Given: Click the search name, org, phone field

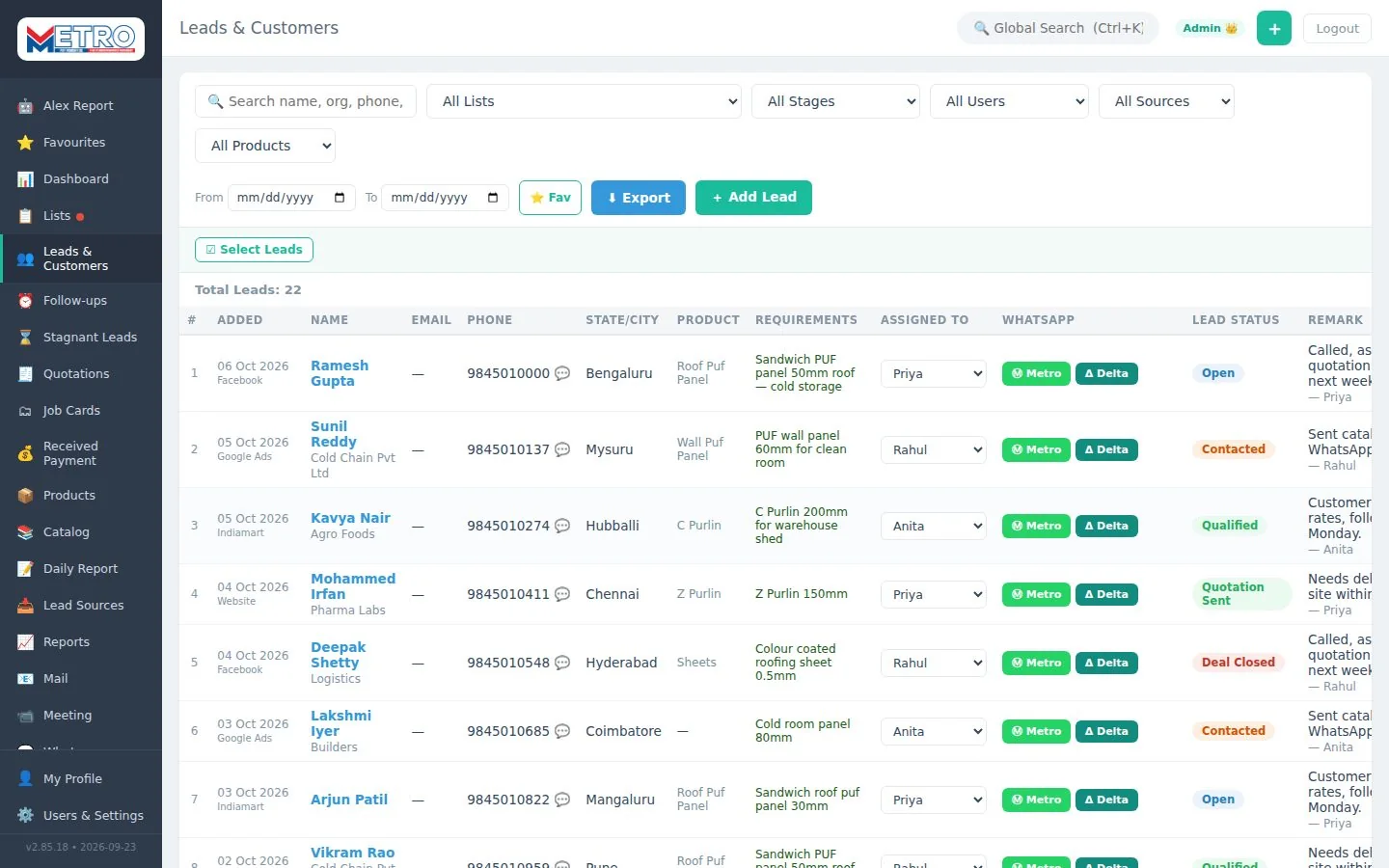Looking at the screenshot, I should tap(306, 101).
